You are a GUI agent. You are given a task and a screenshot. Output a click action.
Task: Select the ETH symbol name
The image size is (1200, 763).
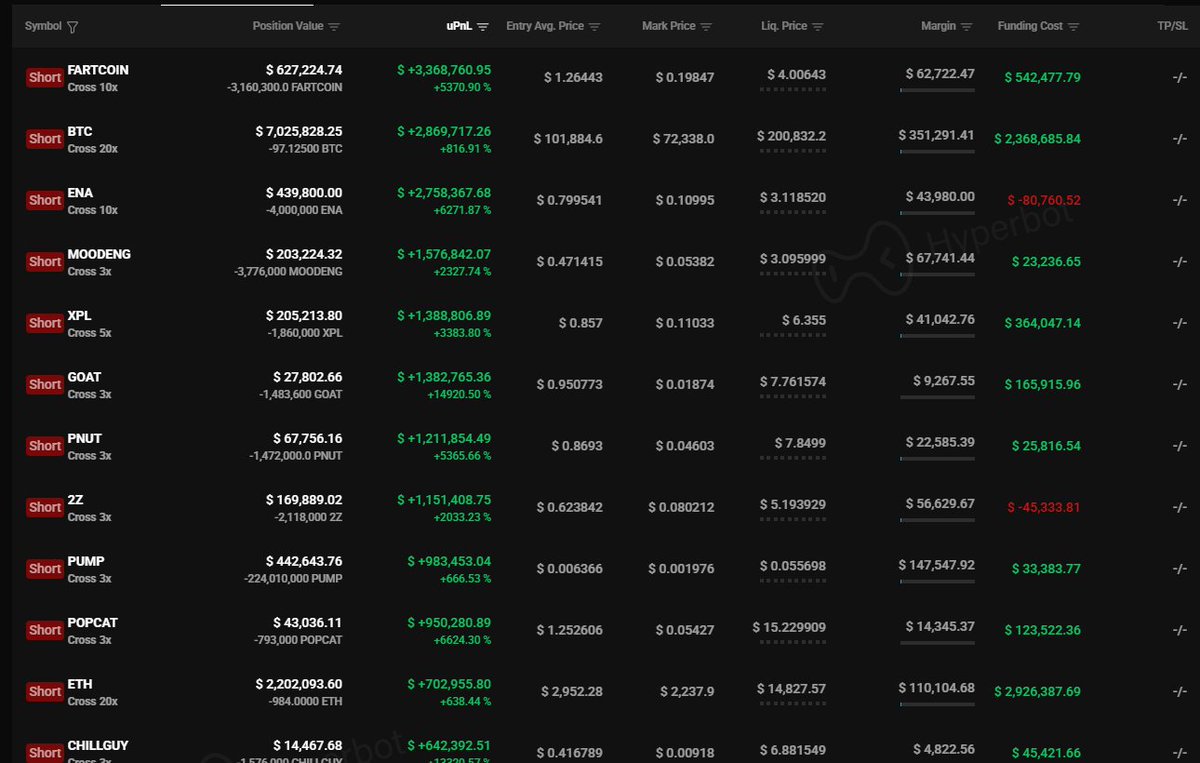tap(80, 684)
